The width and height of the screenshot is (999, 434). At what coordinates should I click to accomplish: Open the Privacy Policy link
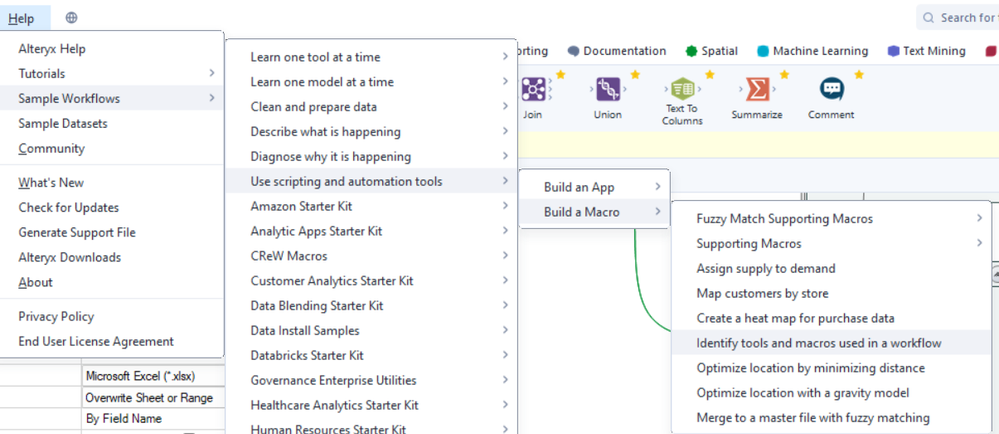pos(111,316)
